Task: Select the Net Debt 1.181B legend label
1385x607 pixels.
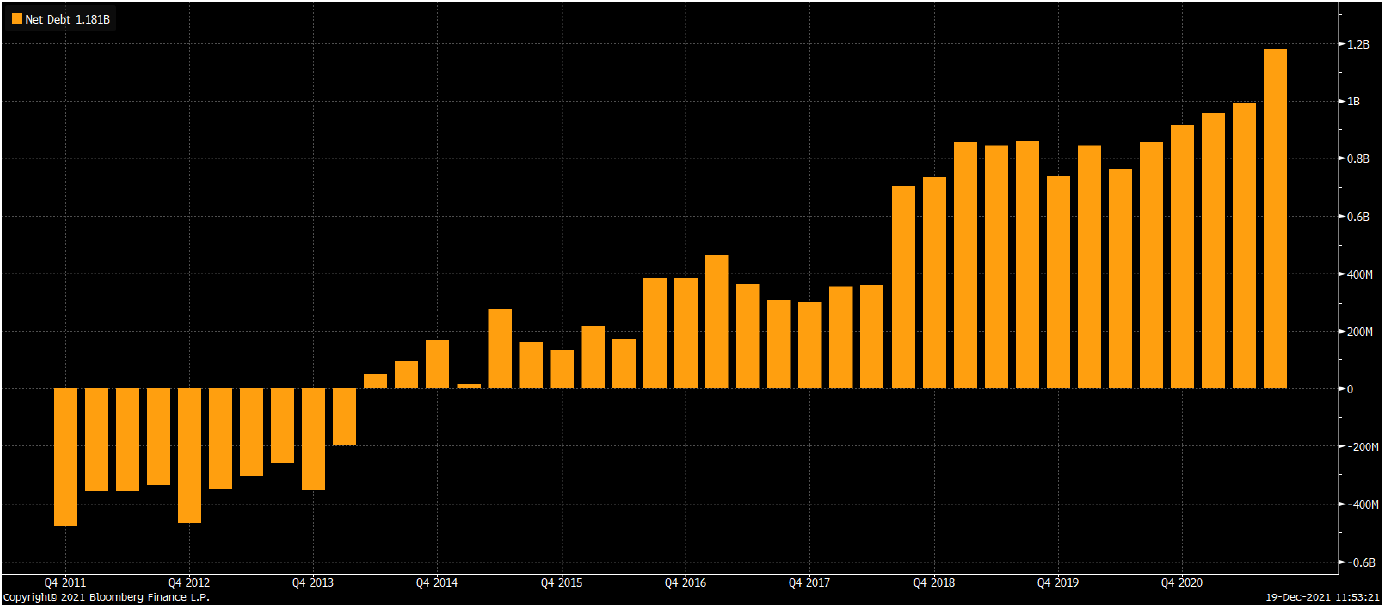Action: pyautogui.click(x=67, y=18)
